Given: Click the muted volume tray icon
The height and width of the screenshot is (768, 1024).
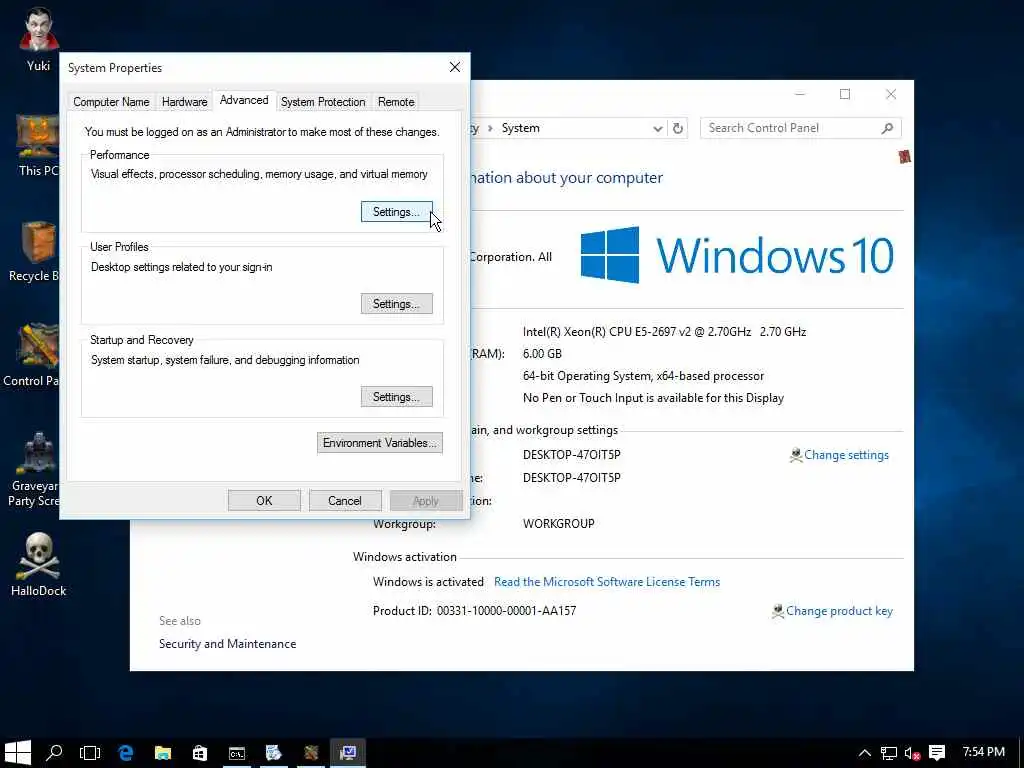Looking at the screenshot, I should coord(912,753).
